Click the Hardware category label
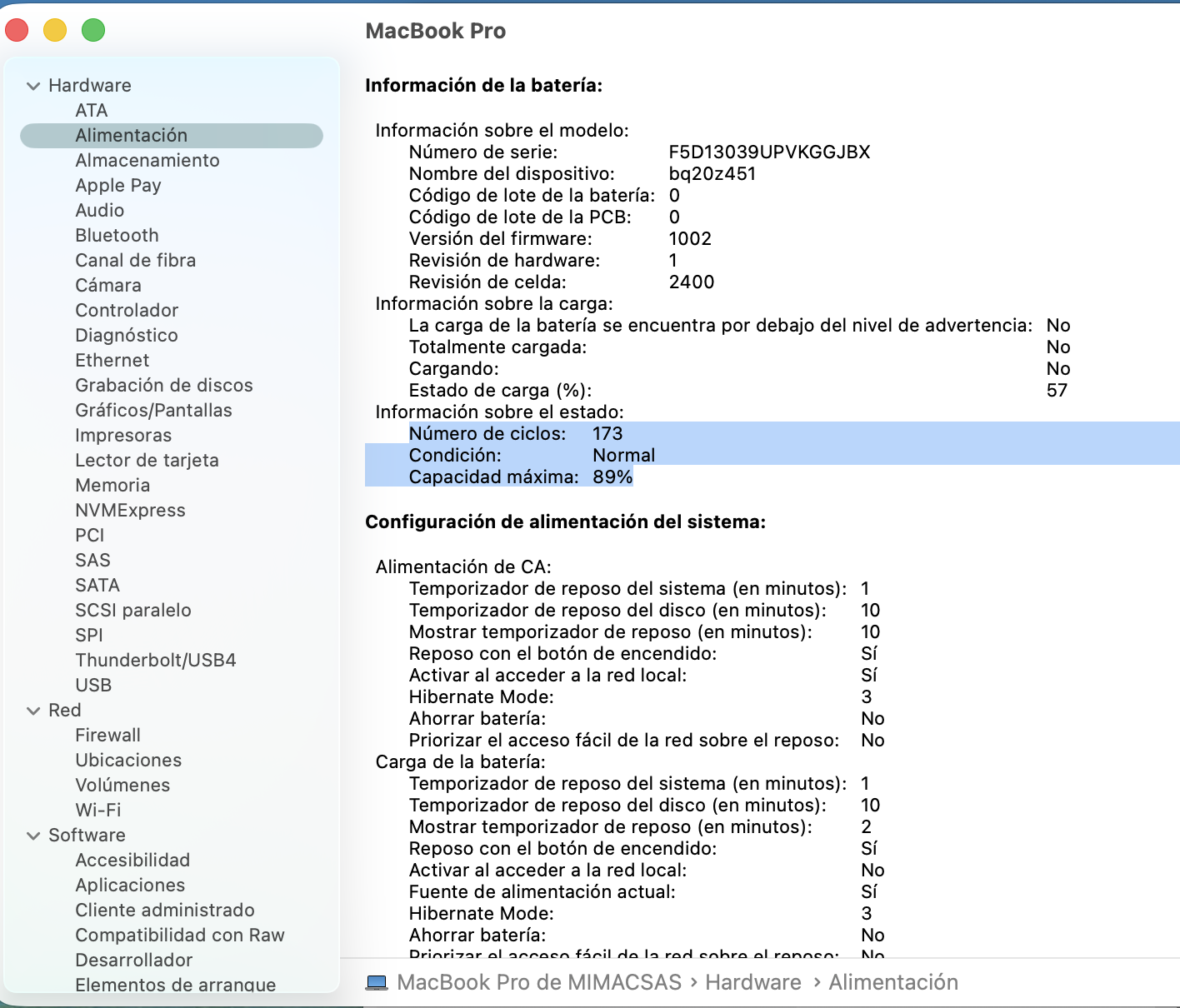1180x1008 pixels. point(90,86)
